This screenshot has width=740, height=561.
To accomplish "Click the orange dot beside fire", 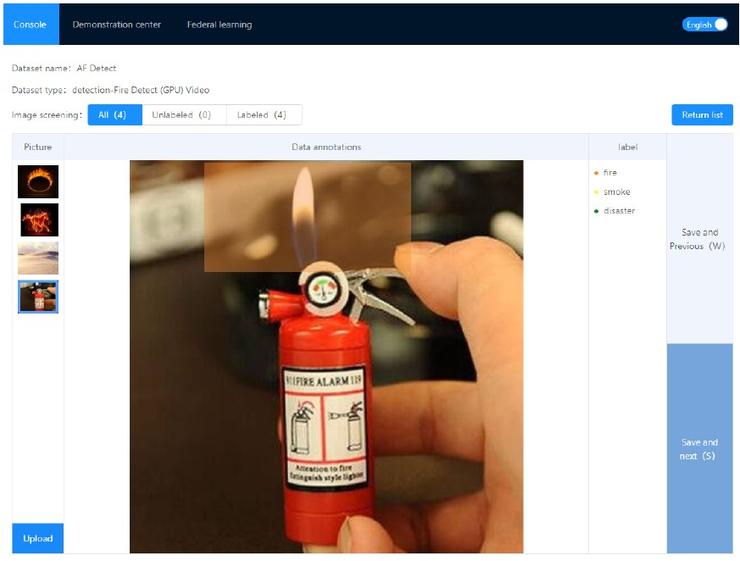I will 597,173.
